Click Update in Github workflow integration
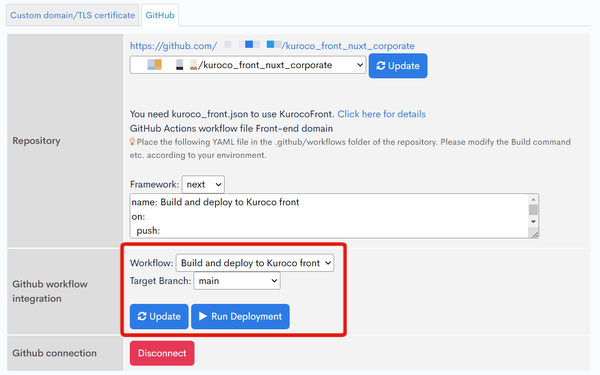Viewport: 600px width, 375px height. point(159,316)
